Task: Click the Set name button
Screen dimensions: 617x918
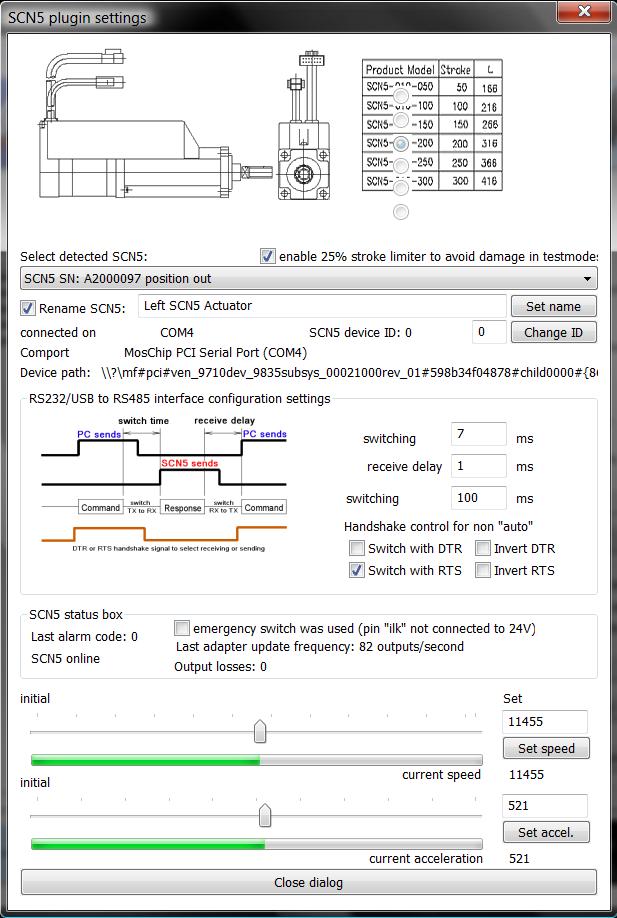Action: (553, 306)
